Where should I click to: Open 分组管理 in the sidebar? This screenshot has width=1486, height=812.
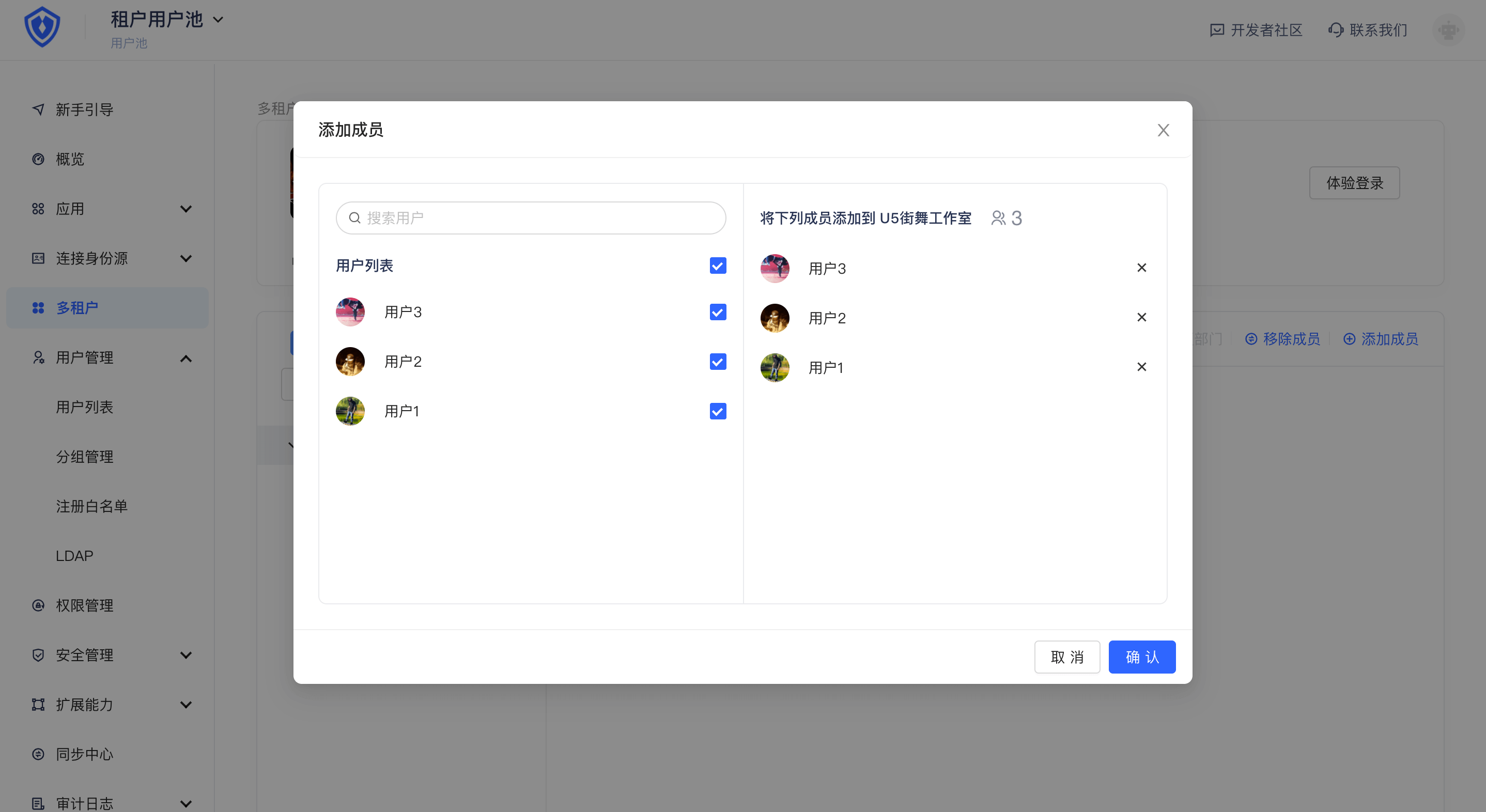pos(84,457)
